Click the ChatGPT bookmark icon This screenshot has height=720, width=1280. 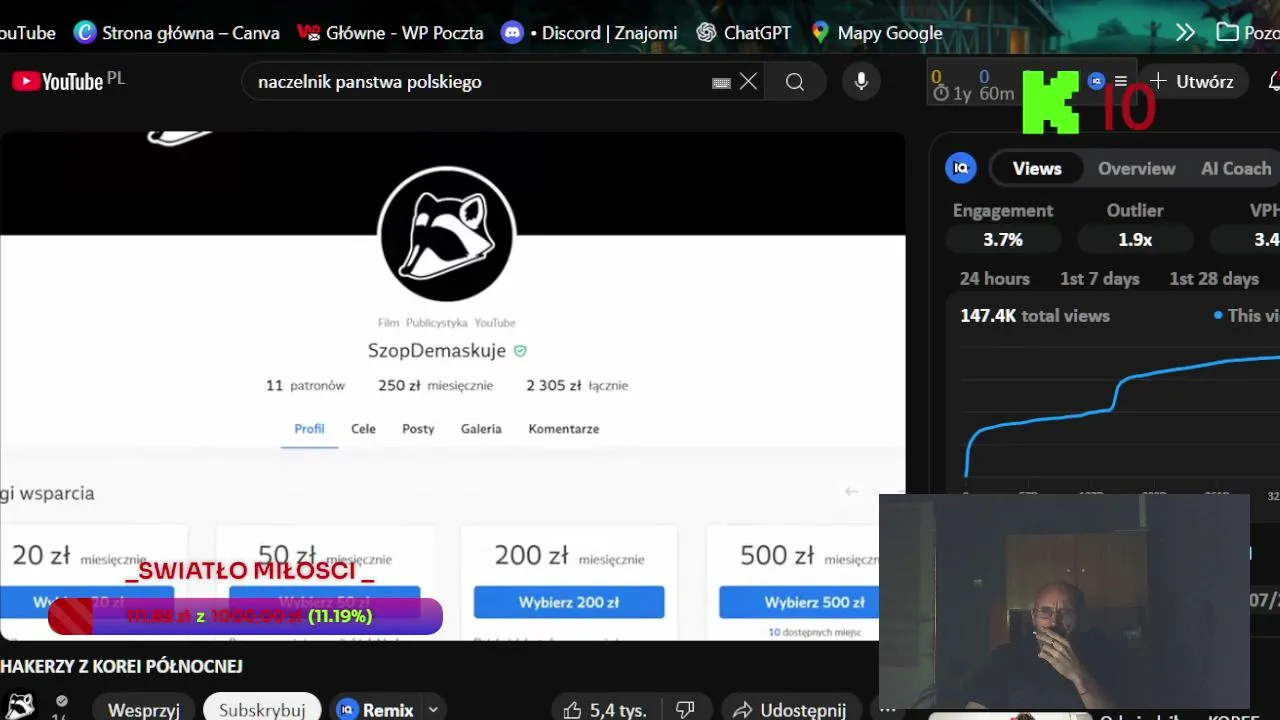click(x=706, y=33)
